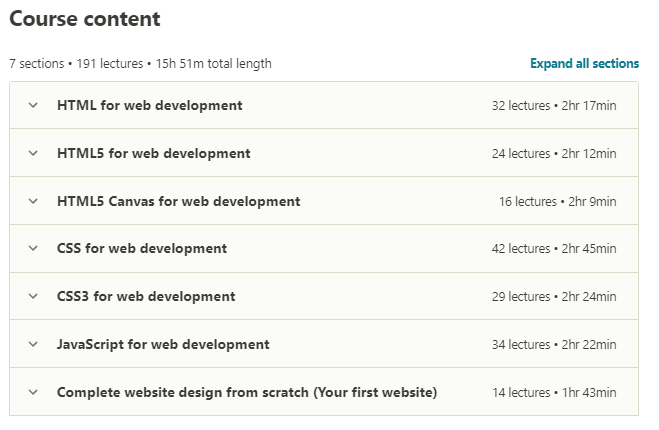Screen dimensions: 659x430
Task: Open 'JavaScript for web development' section title
Action: click(x=163, y=345)
